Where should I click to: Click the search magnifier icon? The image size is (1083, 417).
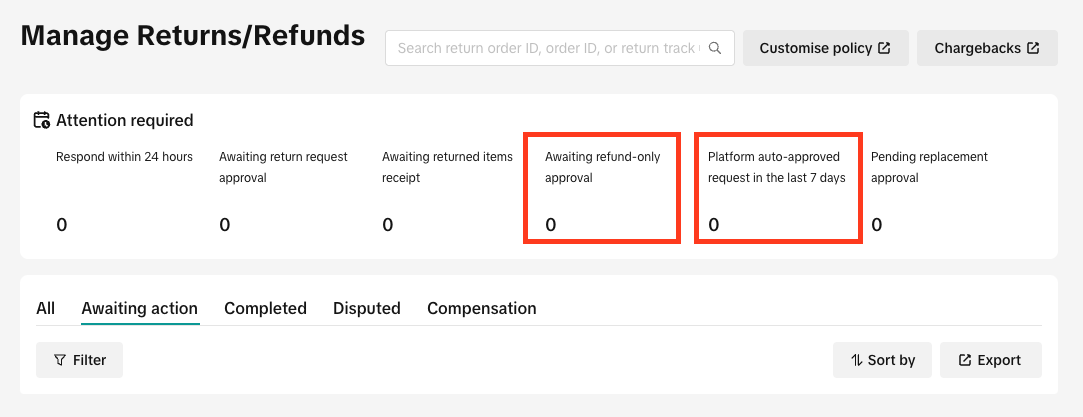[715, 48]
